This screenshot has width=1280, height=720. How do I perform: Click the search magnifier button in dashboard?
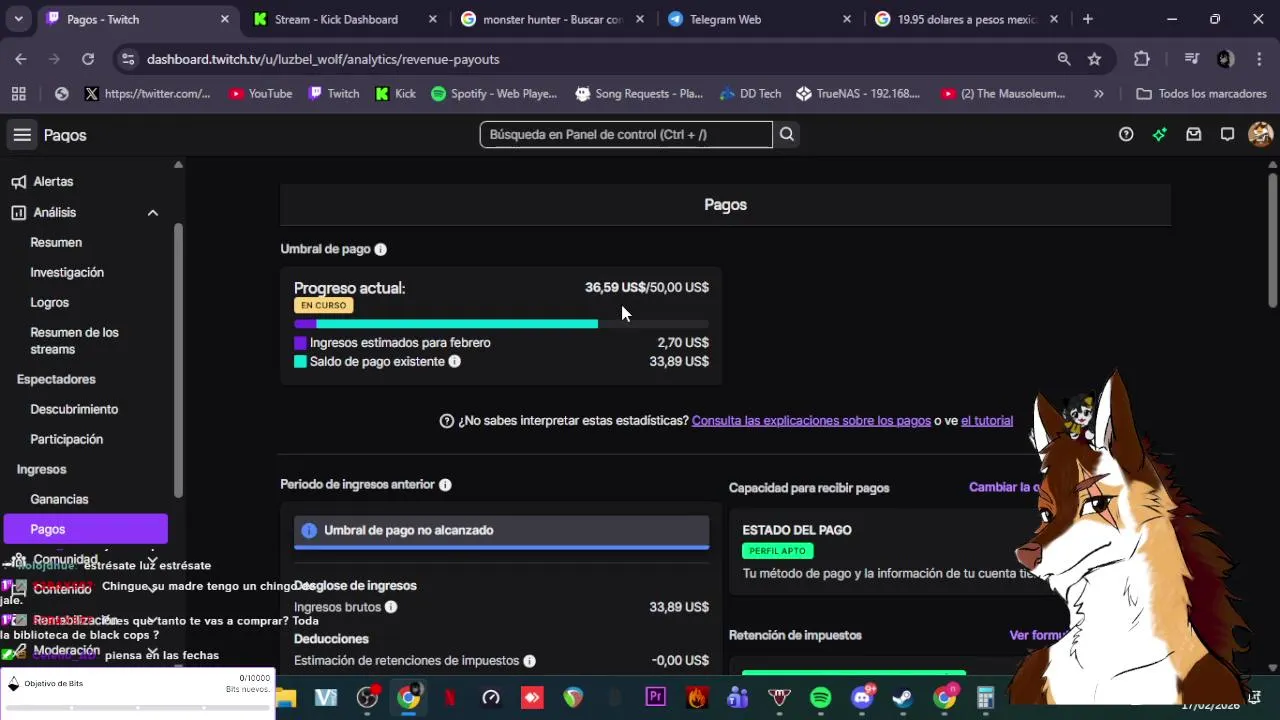pyautogui.click(x=787, y=134)
